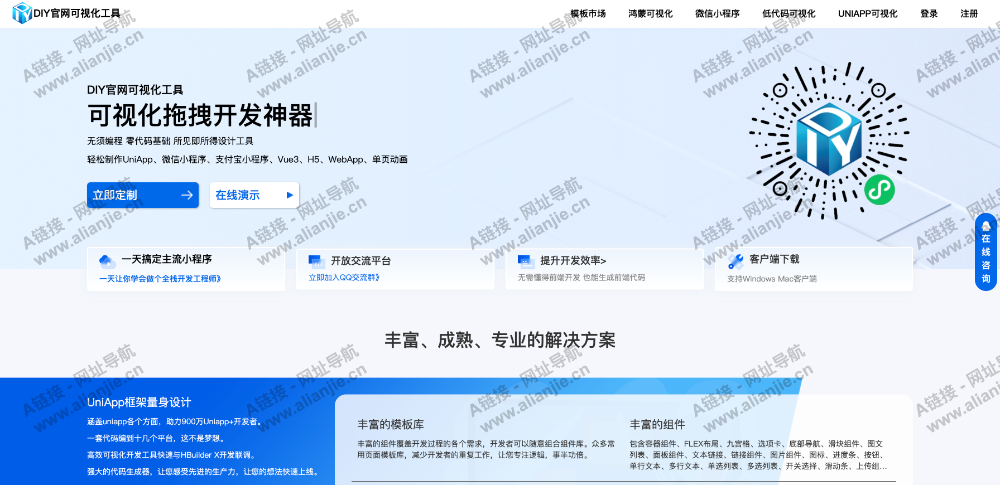Click the 注册 register link
The image size is (1000, 485).
click(969, 14)
